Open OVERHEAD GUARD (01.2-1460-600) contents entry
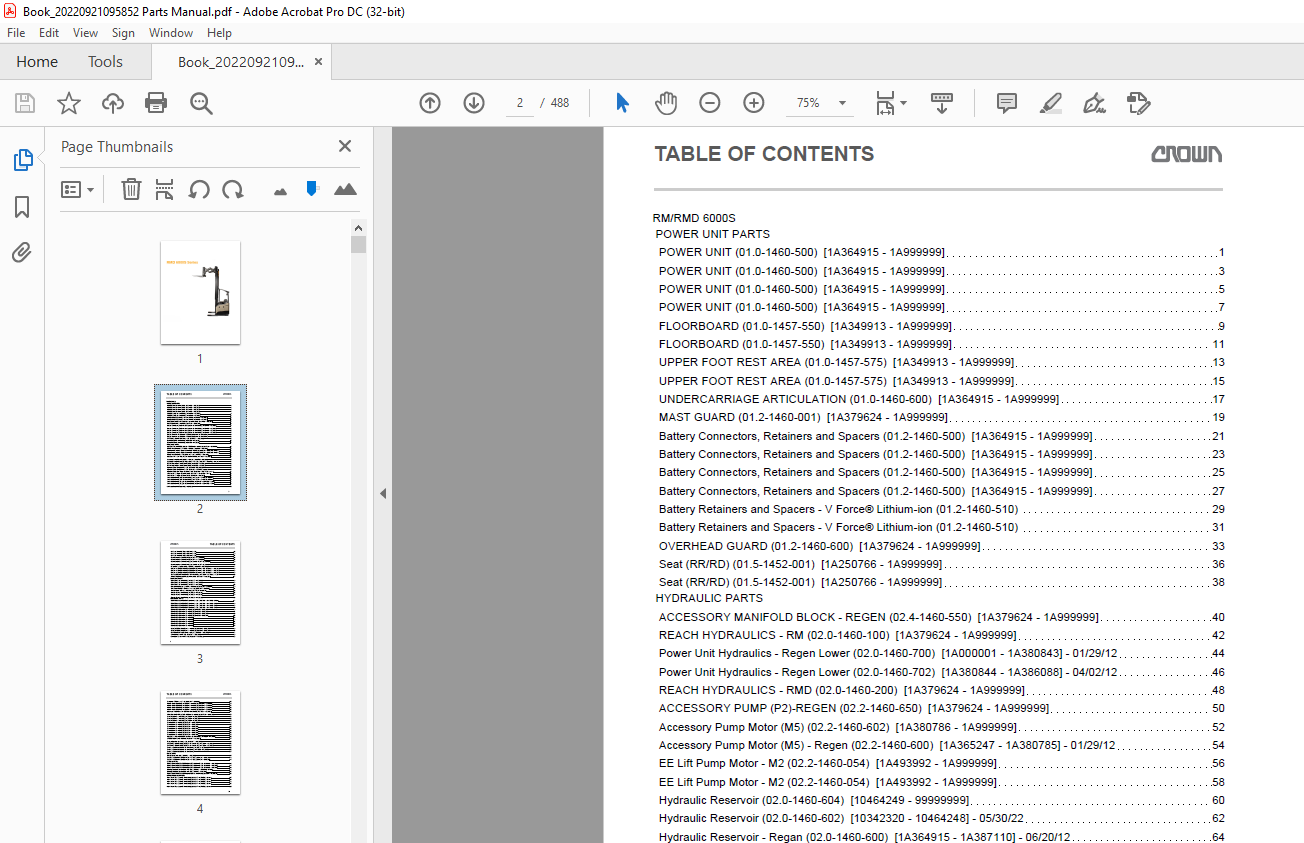Screen dimensions: 1304x843 (x=941, y=546)
